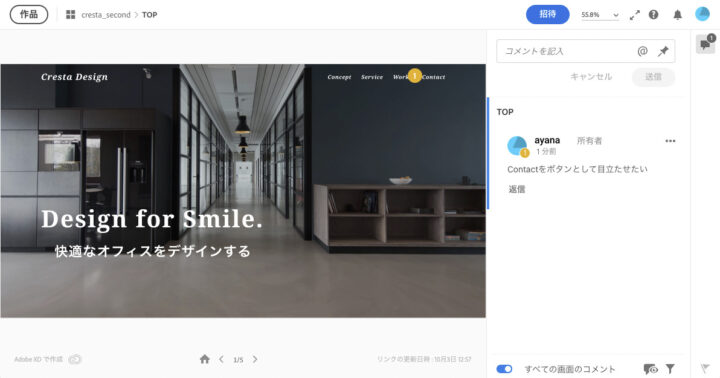Open the help question mark icon
The image size is (720, 378).
pyautogui.click(x=653, y=15)
